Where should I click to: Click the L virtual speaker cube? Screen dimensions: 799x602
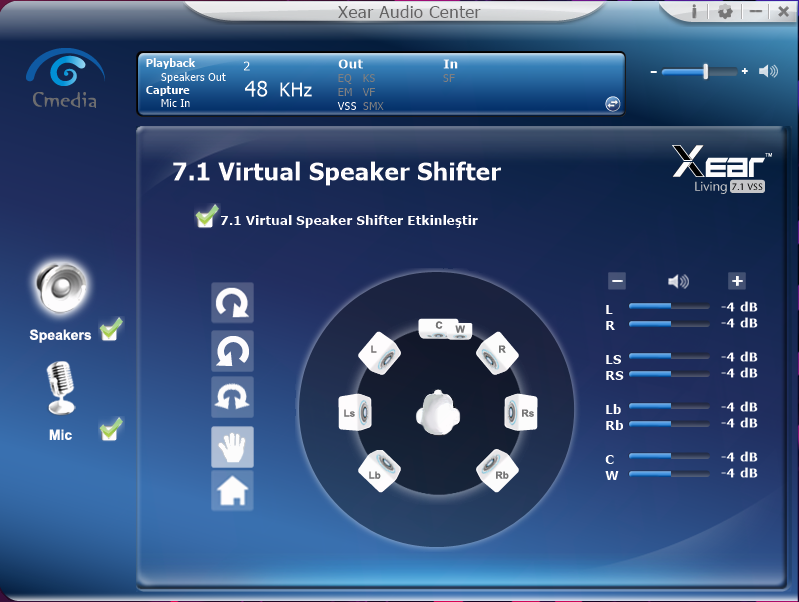[x=379, y=353]
